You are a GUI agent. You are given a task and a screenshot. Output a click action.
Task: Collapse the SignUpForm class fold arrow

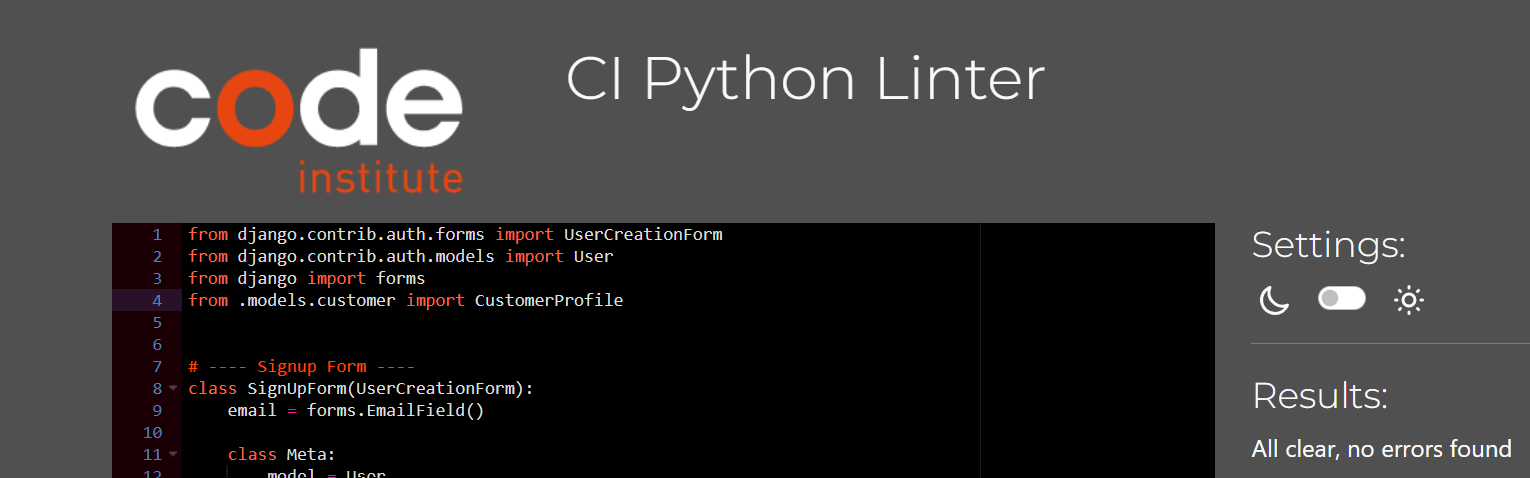pyautogui.click(x=173, y=388)
